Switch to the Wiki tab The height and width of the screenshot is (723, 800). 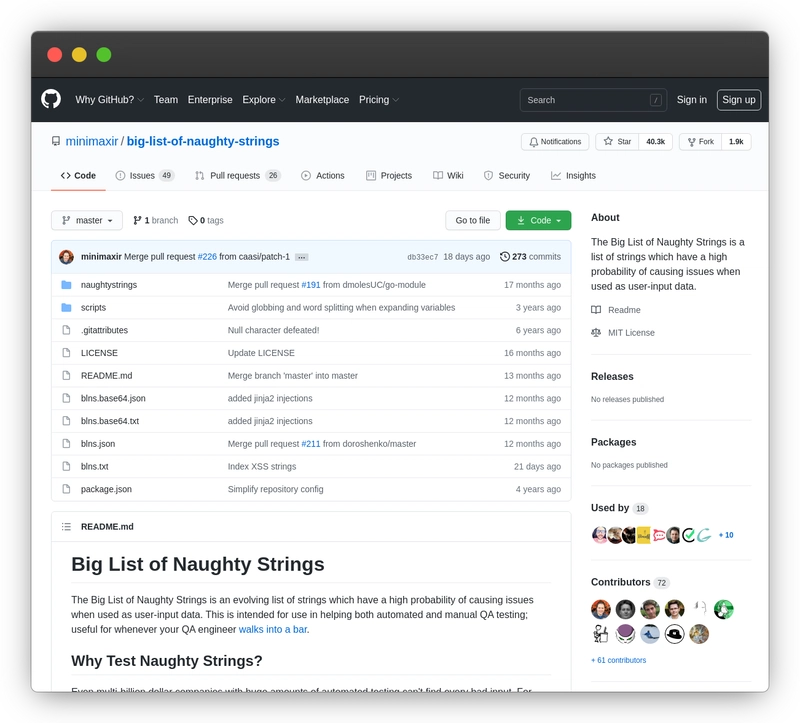point(448,176)
